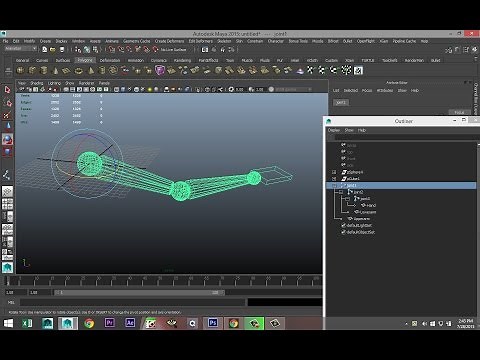
Task: Select the Hand object in Outliner
Action: [x=371, y=205]
